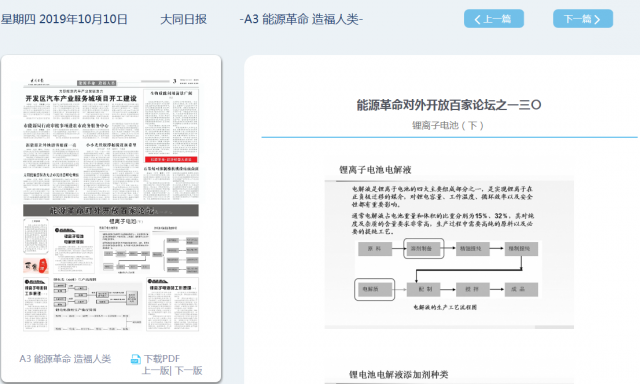Go to next article with 下一篇 button
The image size is (640, 384).
click(583, 19)
